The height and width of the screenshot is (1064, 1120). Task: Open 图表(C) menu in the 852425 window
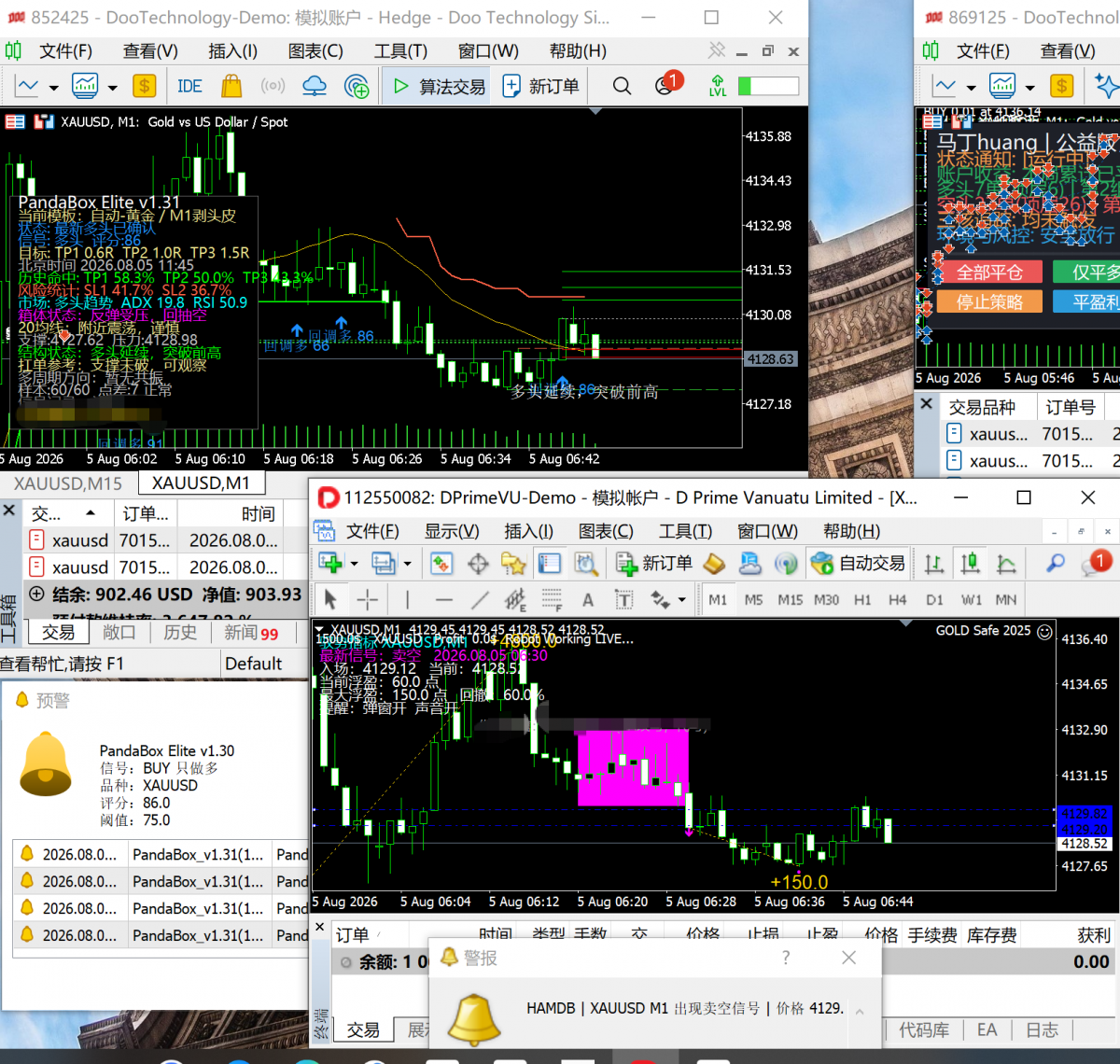coord(315,51)
